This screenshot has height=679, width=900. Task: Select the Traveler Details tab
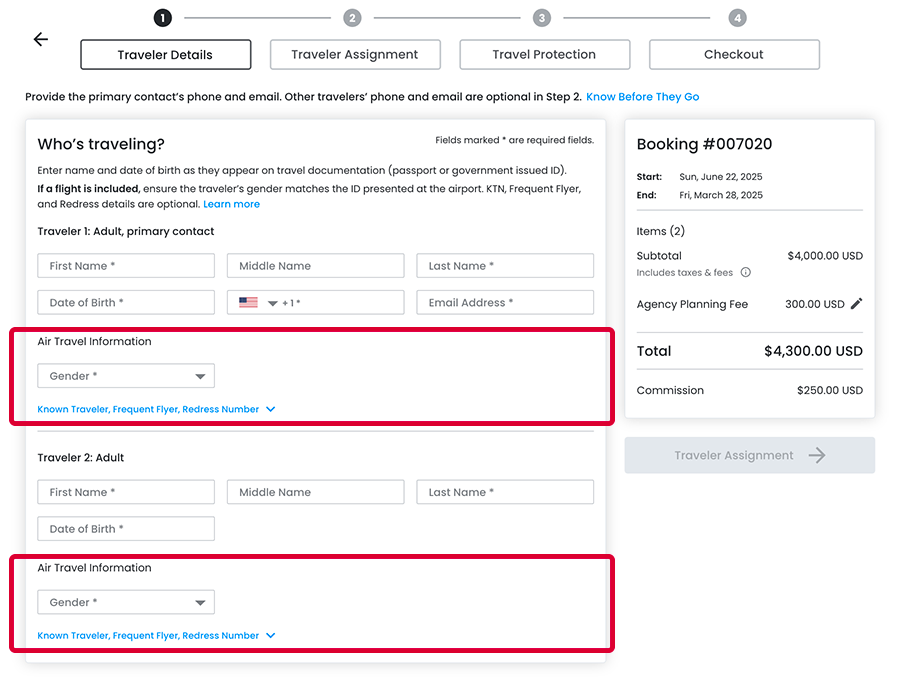tap(165, 55)
